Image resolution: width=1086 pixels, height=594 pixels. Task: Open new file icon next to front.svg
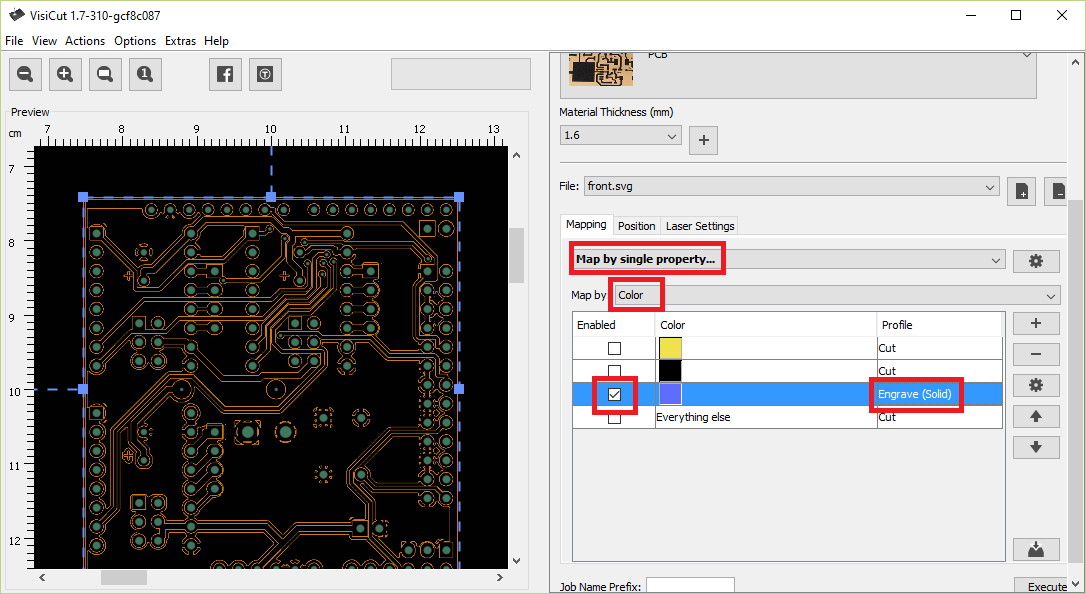coord(1022,192)
